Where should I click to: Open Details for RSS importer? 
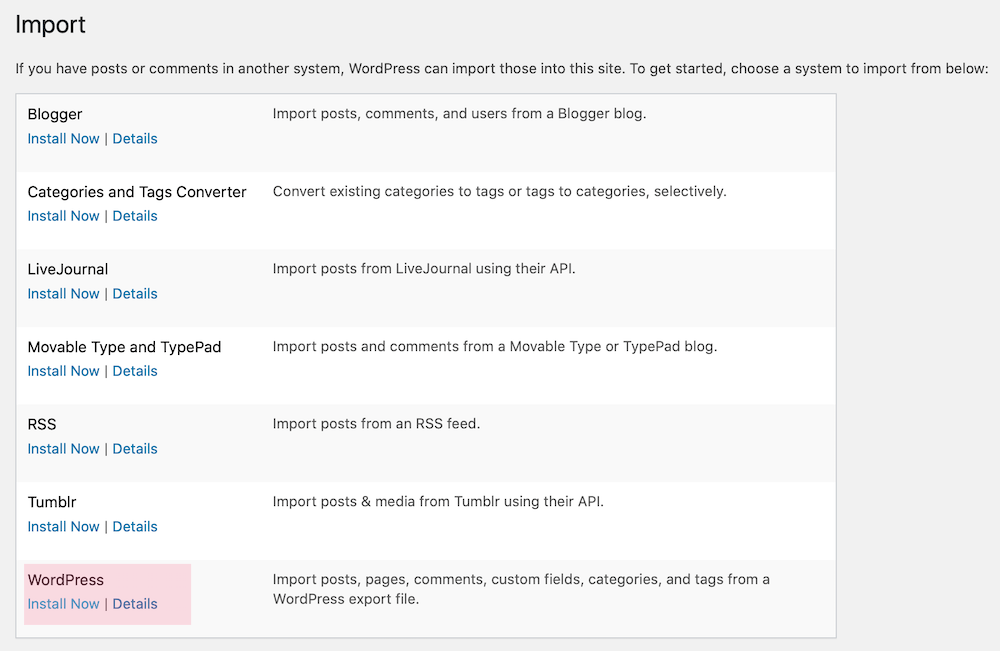pyautogui.click(x=135, y=449)
